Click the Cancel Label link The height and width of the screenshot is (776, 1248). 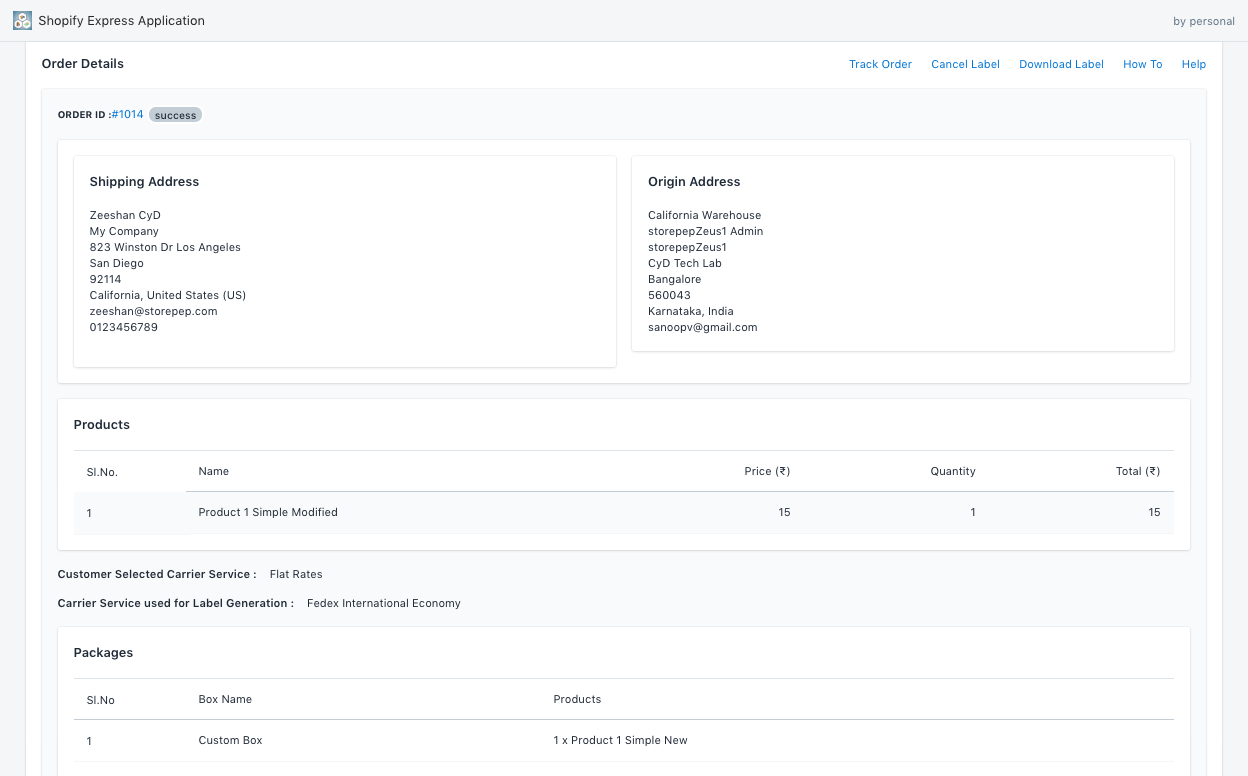[965, 64]
